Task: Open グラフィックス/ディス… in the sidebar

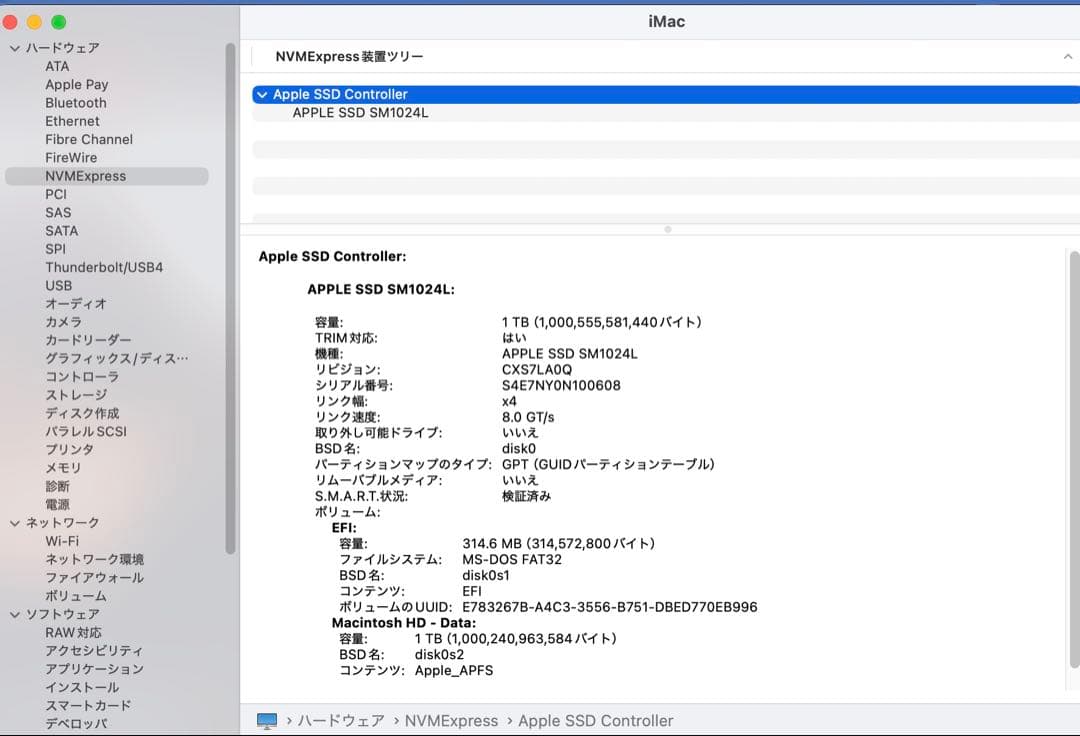Action: (116, 359)
